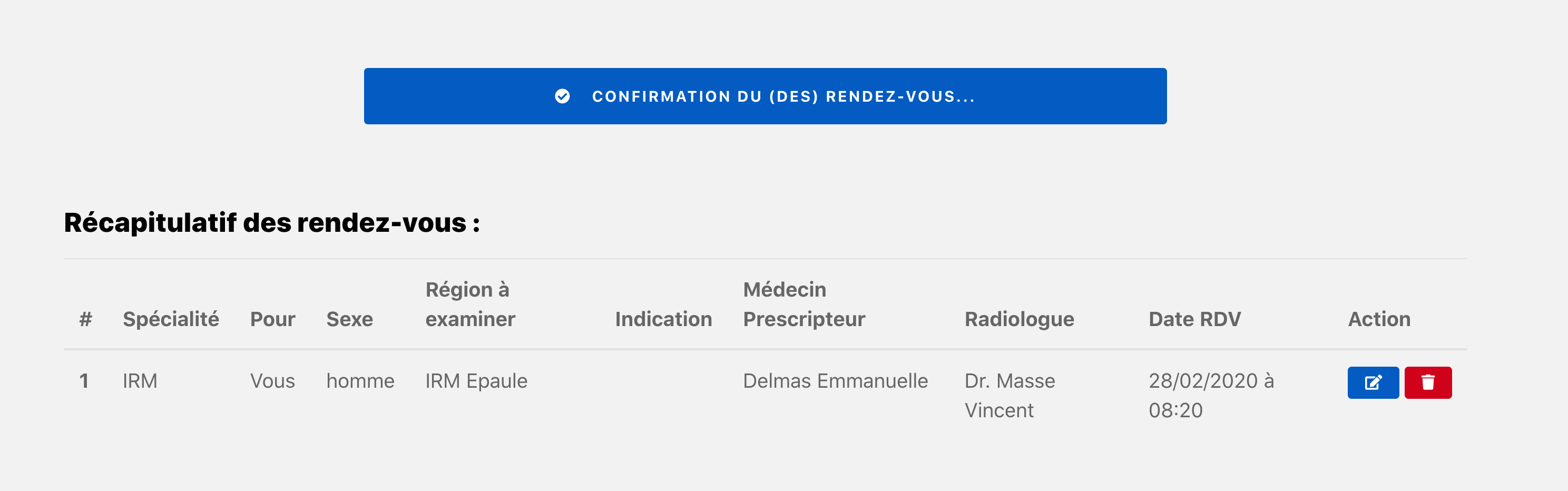
Task: Click the 'Médecin Prescripteur' column header
Action: [x=803, y=304]
